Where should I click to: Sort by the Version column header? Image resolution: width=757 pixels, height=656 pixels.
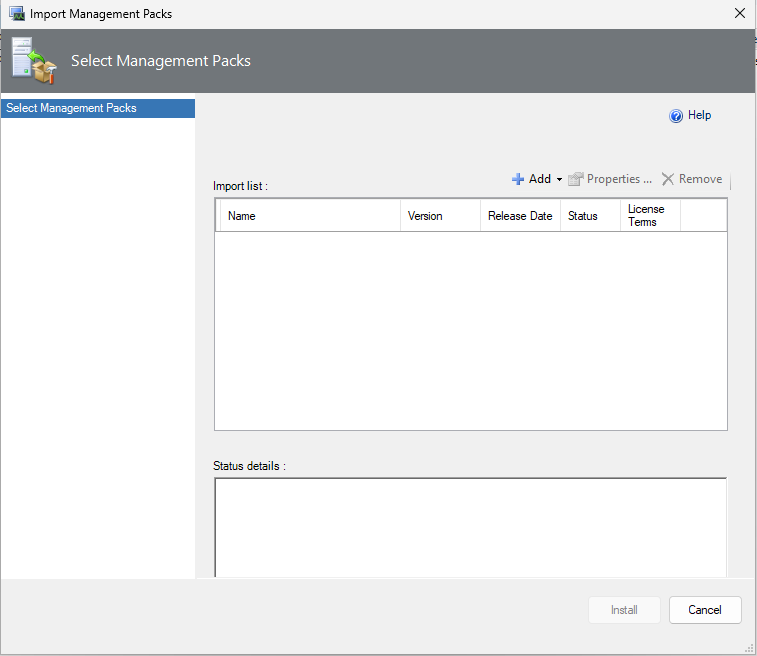click(x=440, y=216)
